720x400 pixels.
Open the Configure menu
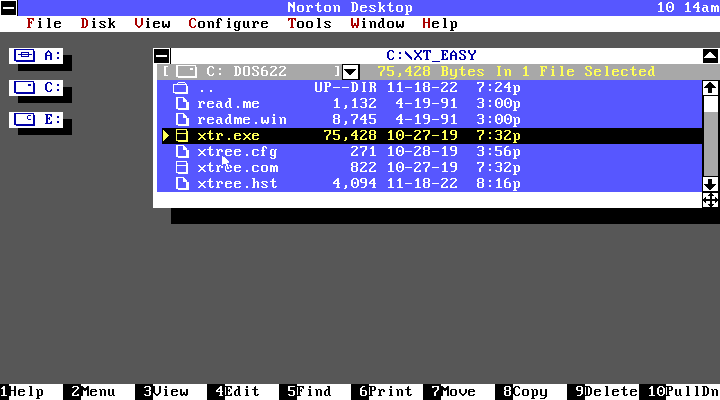coord(228,23)
